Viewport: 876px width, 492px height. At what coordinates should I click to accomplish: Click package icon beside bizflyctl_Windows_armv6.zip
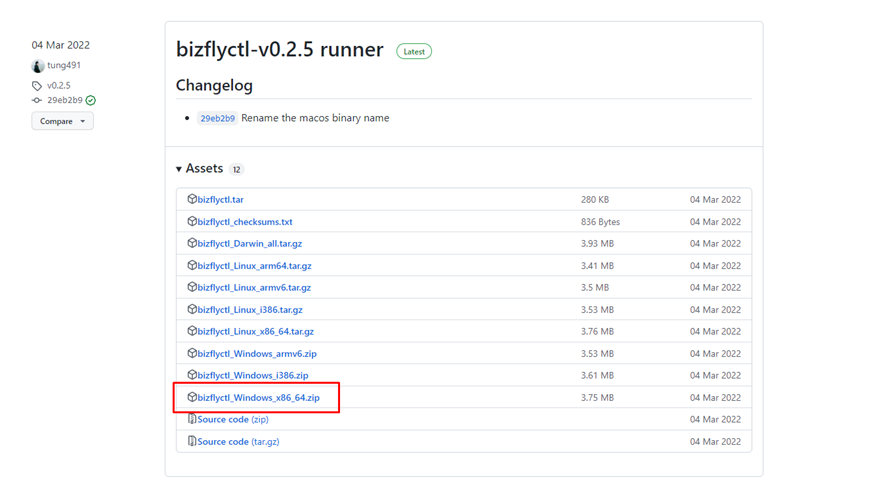pyautogui.click(x=192, y=353)
